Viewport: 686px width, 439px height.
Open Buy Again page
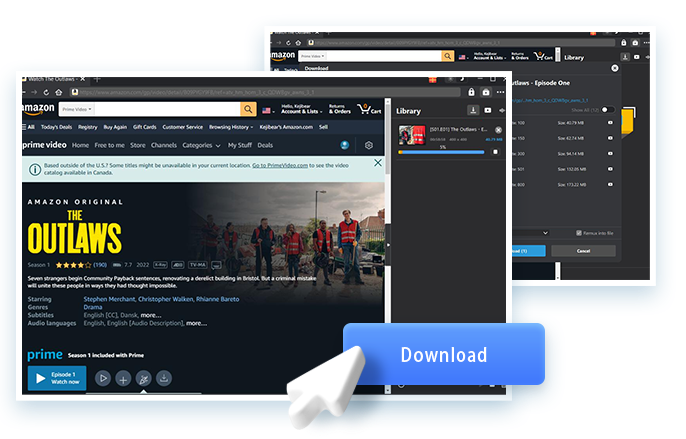pos(115,127)
